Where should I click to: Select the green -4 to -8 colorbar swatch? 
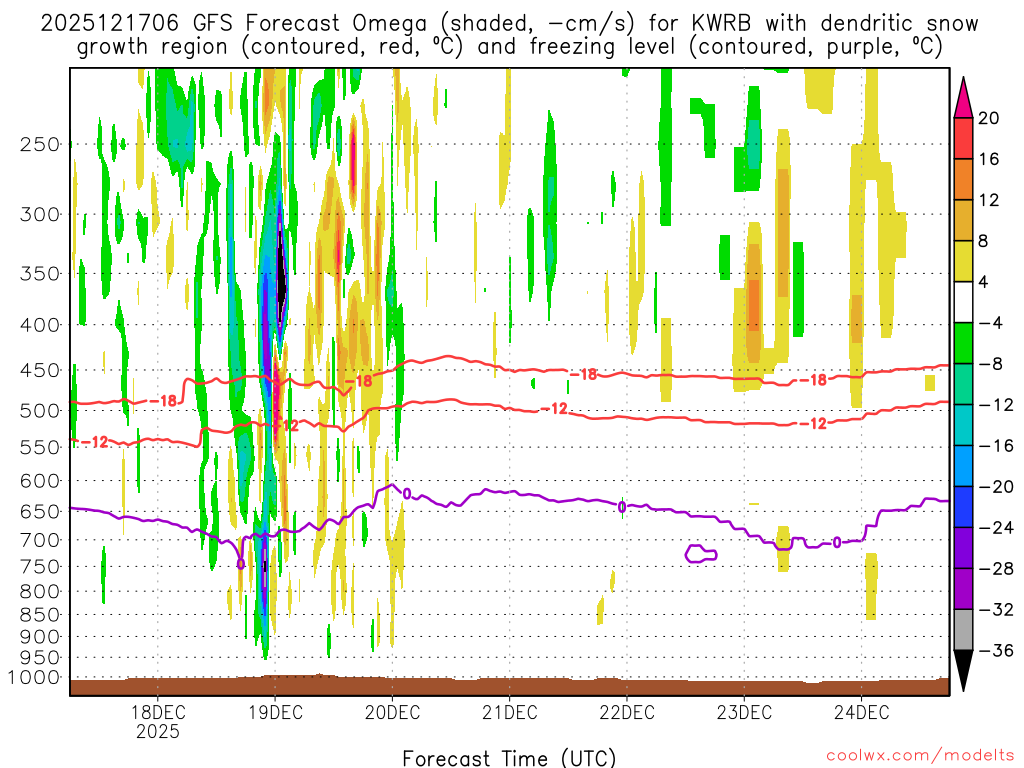[x=963, y=343]
